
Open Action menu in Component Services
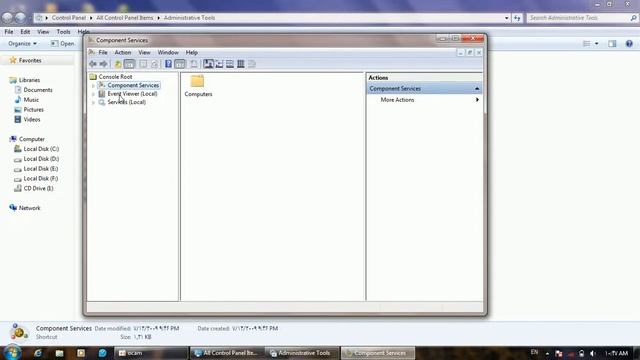123,52
